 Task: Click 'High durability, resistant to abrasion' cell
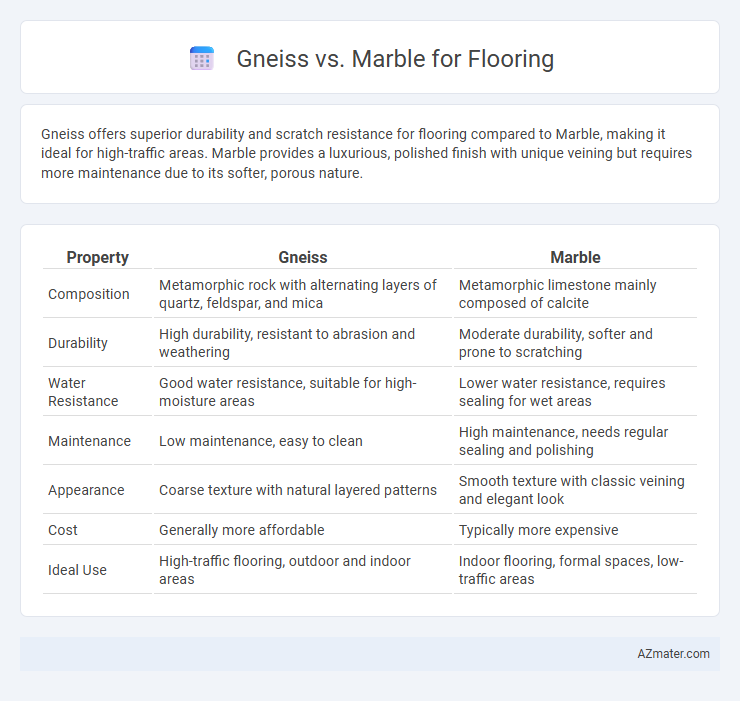287,343
